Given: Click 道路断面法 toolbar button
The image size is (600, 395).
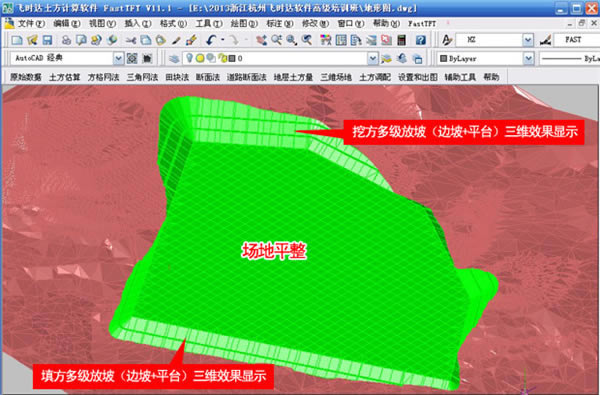Looking at the screenshot, I should pos(246,77).
